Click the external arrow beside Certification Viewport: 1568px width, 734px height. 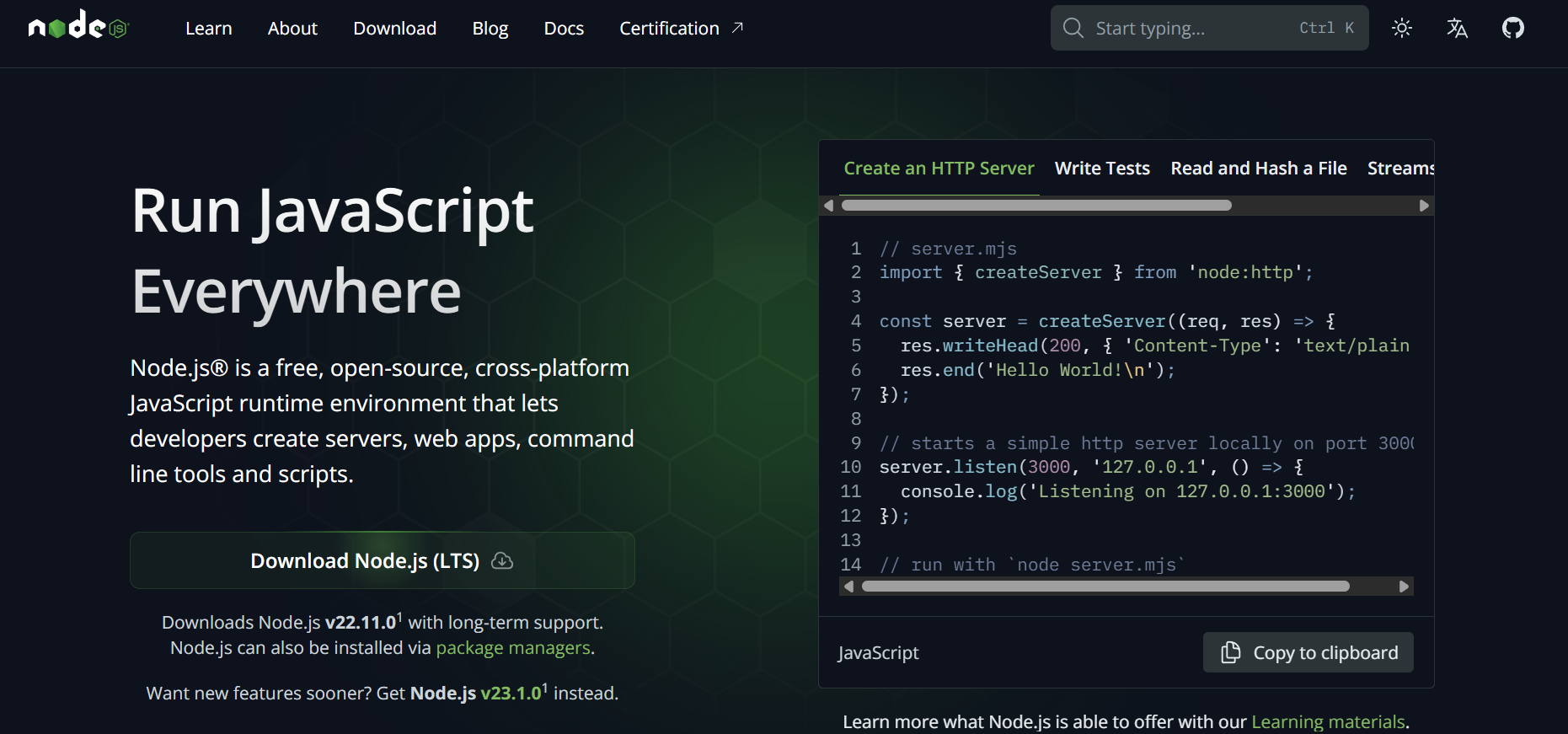tap(737, 28)
